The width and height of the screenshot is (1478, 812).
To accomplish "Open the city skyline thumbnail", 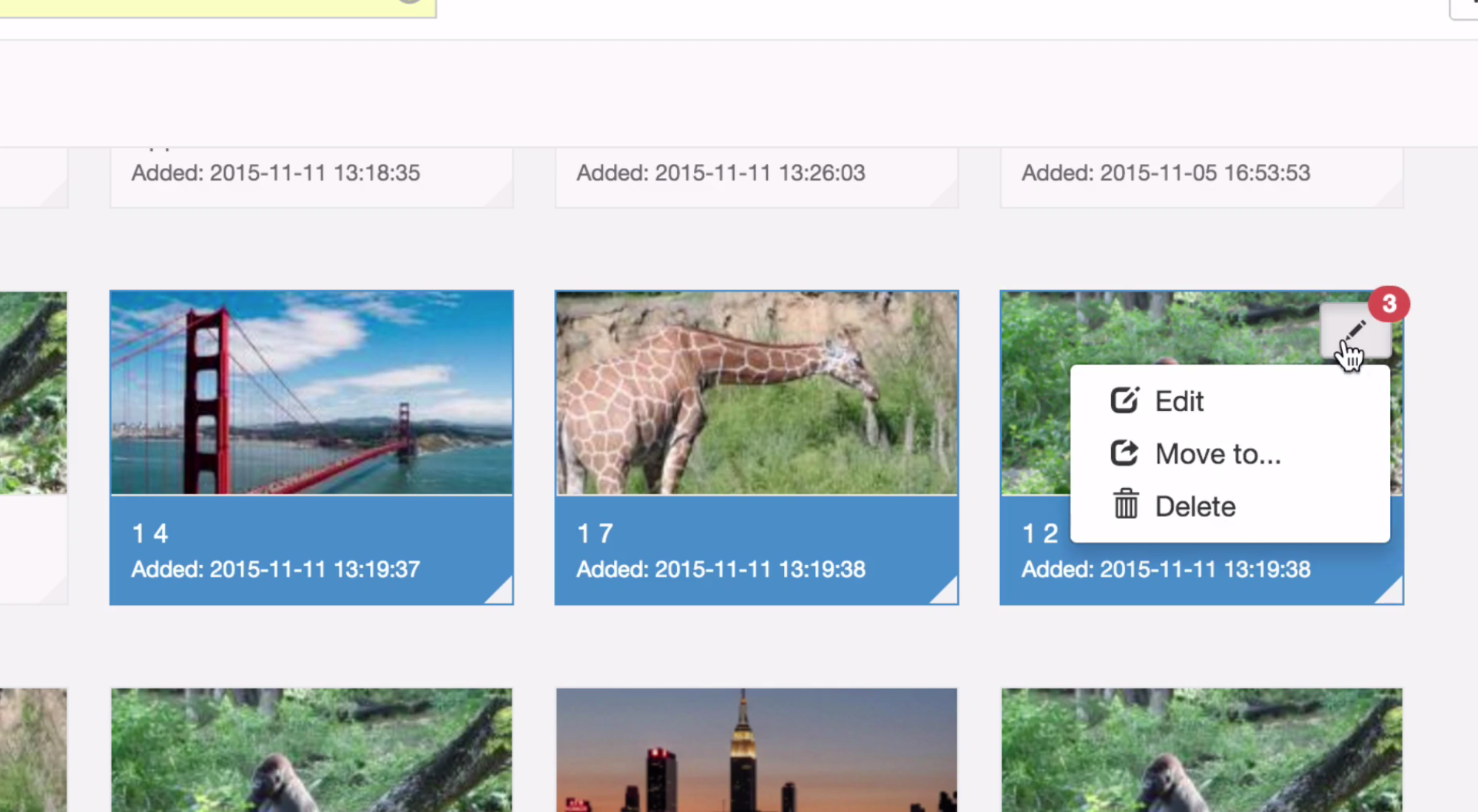I will 756,750.
